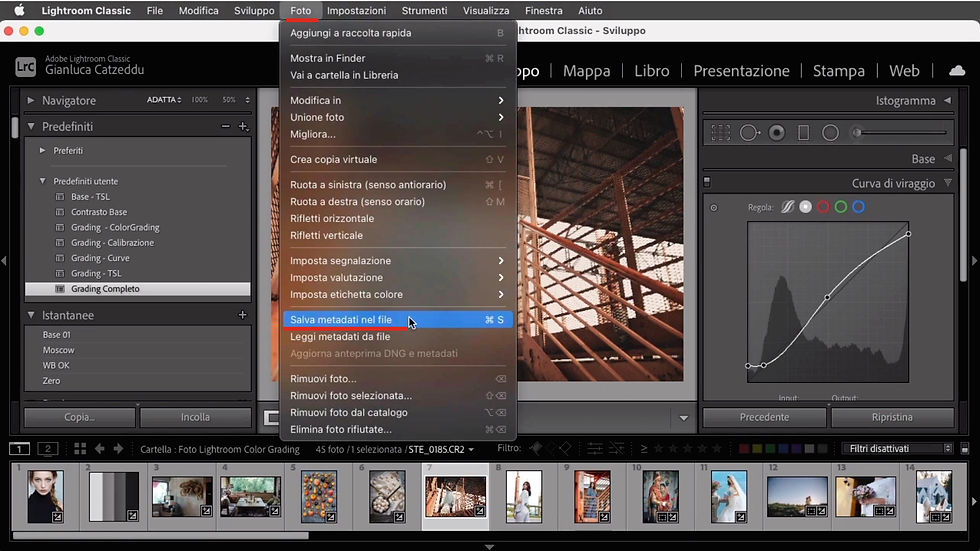
Task: Select the green channel curve
Action: click(x=841, y=207)
